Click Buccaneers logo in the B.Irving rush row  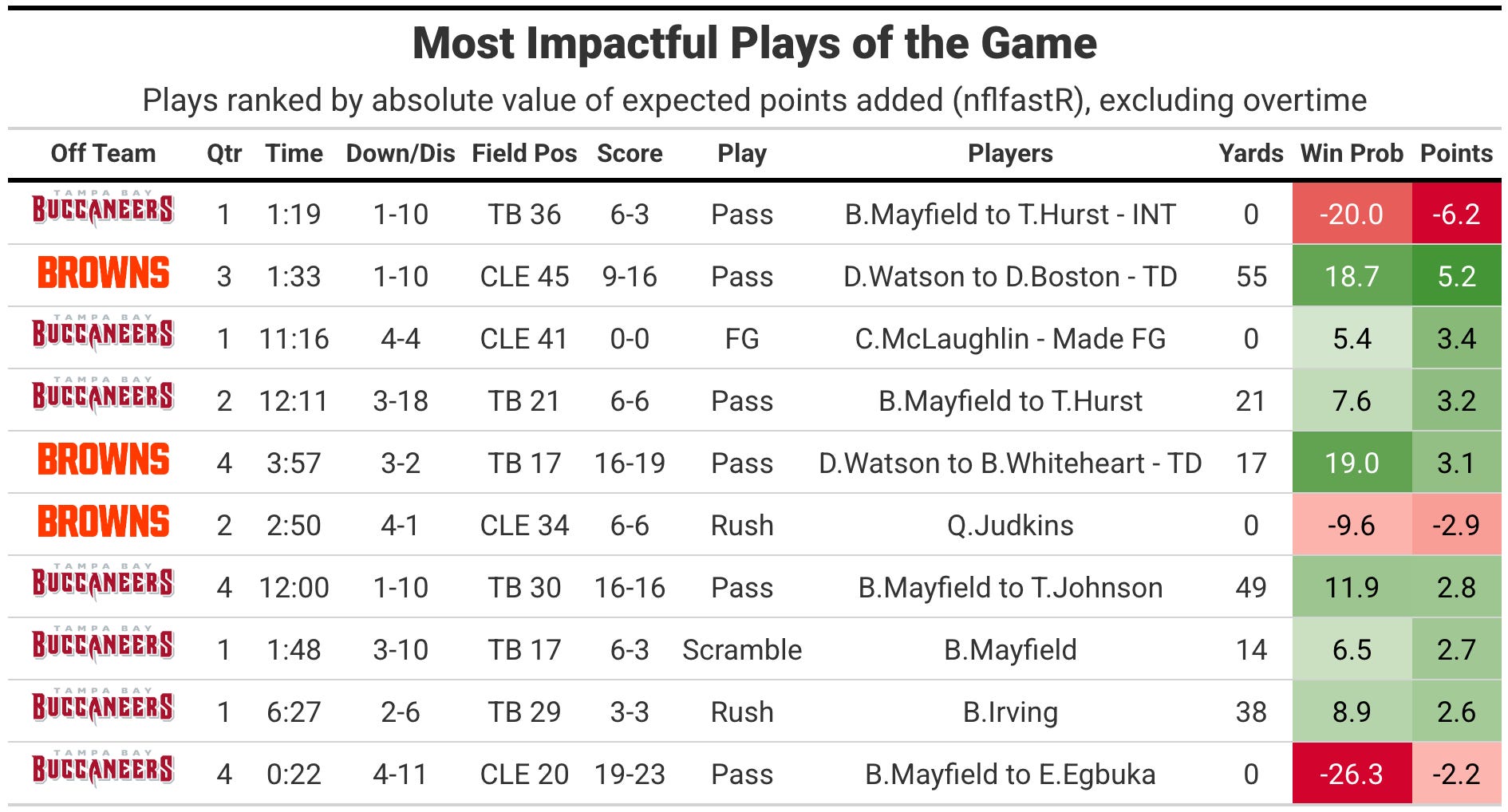tap(103, 707)
